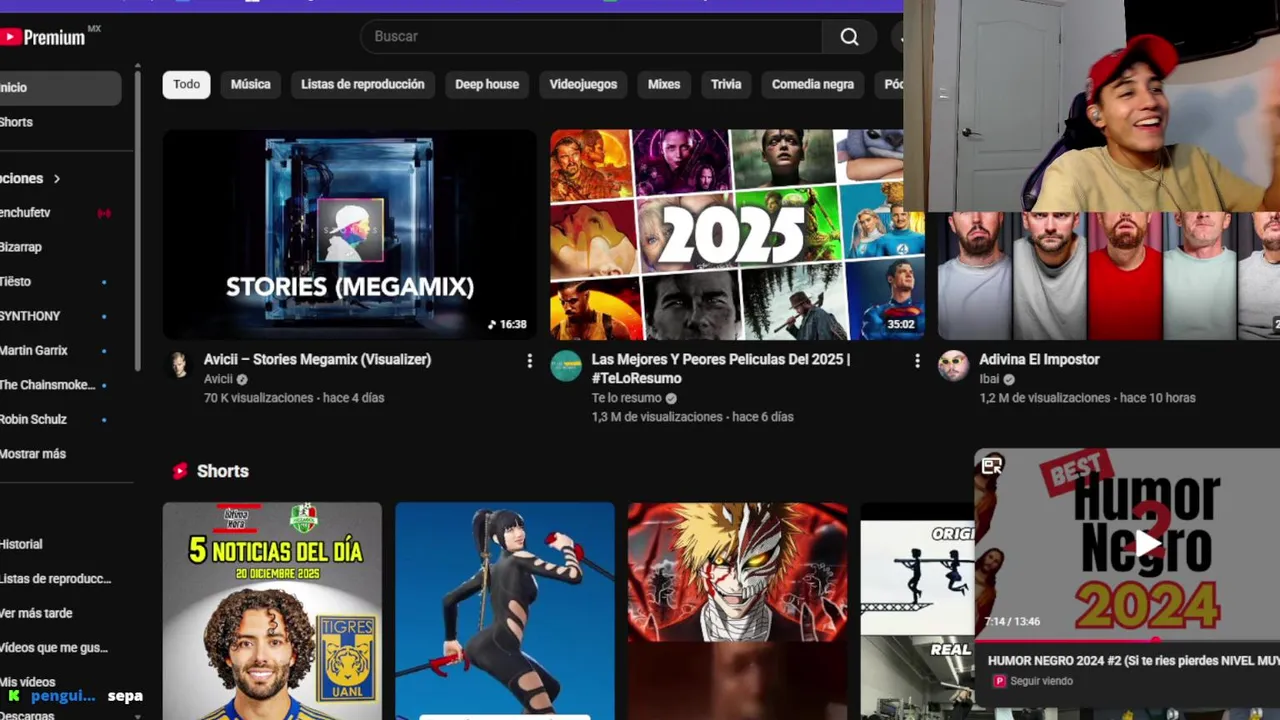Select the Videojuegos filter chip

583,85
